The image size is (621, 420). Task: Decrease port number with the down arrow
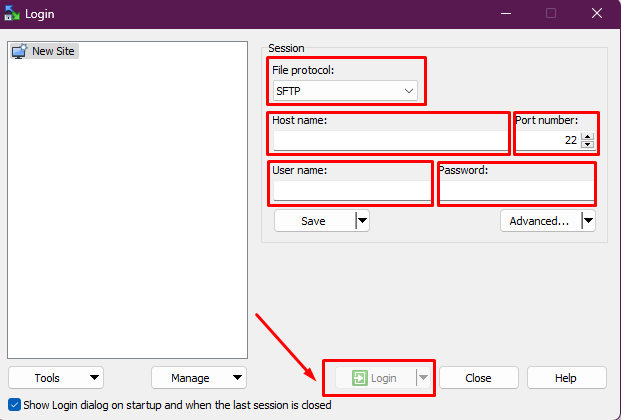pos(588,145)
